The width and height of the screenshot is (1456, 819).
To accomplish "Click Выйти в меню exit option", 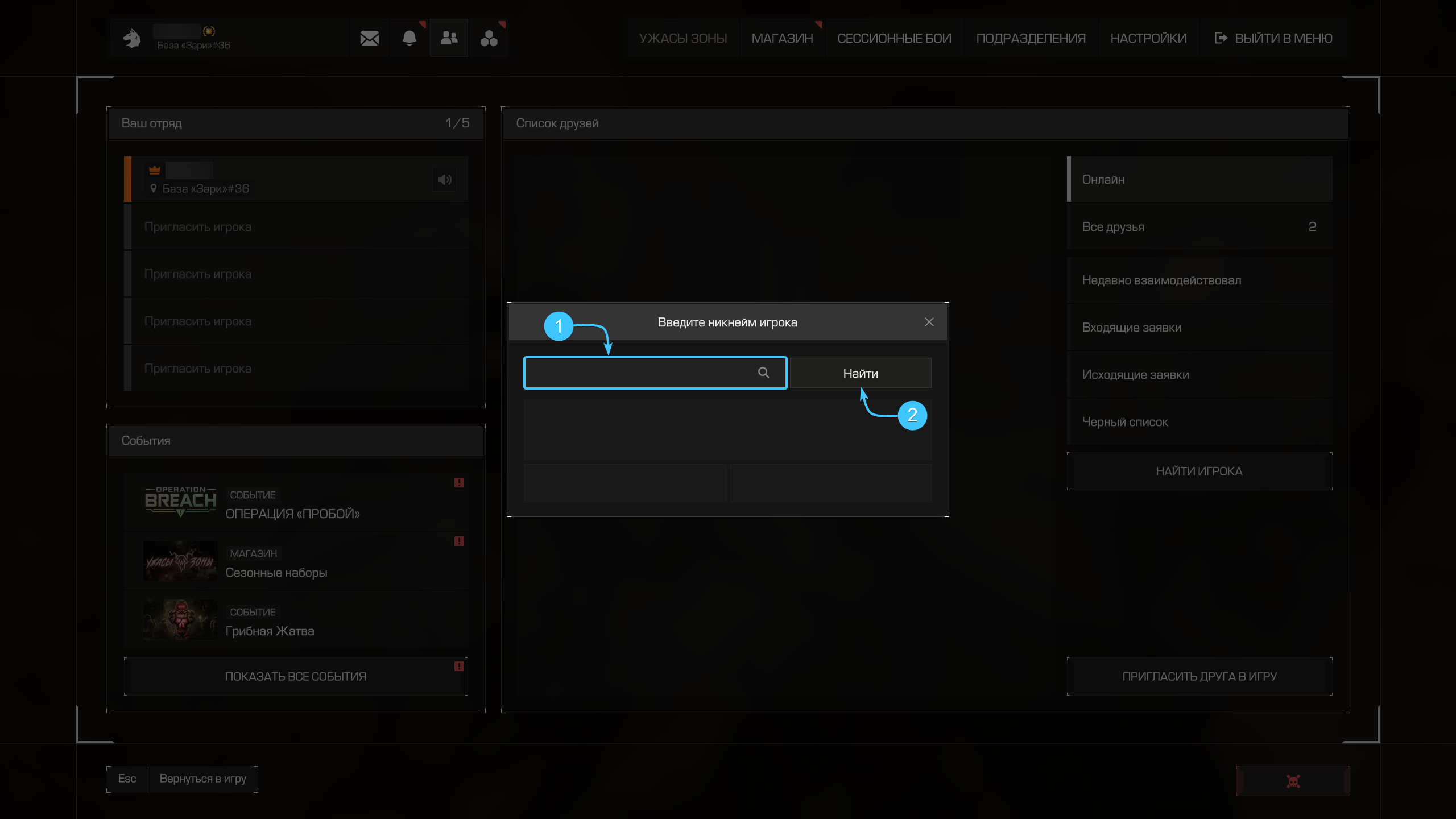I will [x=1273, y=38].
